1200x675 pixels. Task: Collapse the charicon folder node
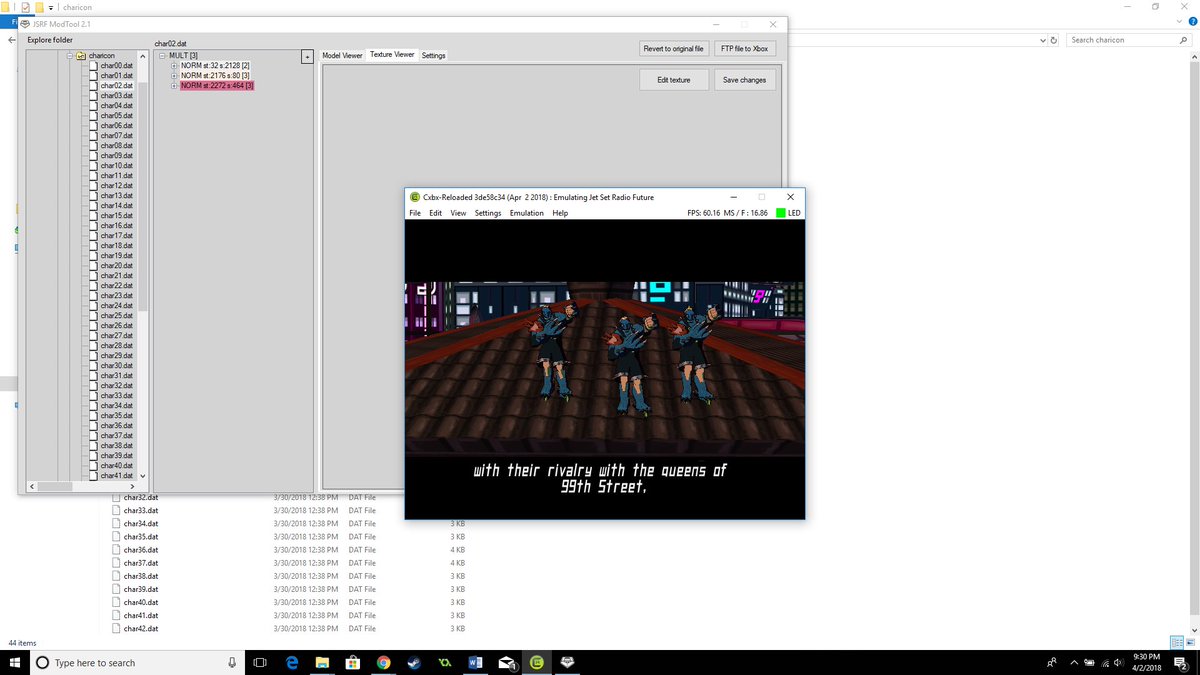(x=70, y=56)
